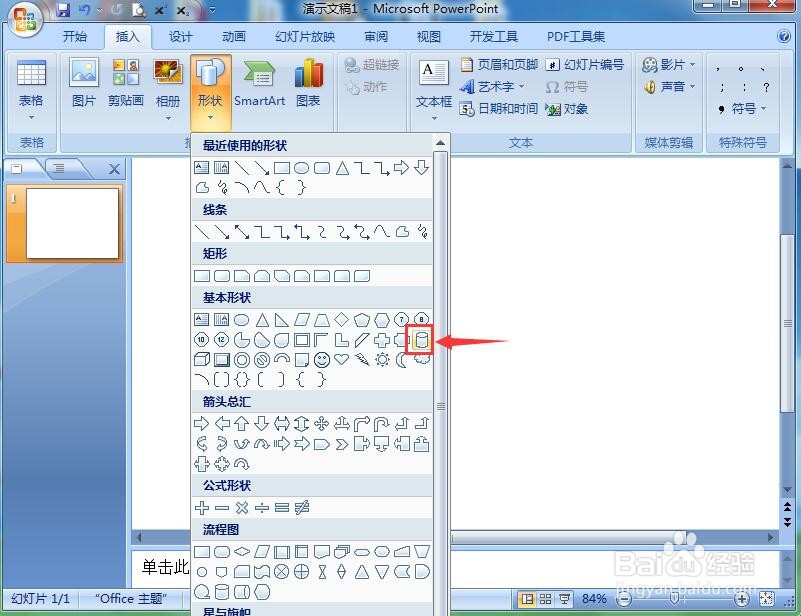Viewport: 801px width, 616px height.
Task: Select the donut ring shape
Action: (x=242, y=360)
